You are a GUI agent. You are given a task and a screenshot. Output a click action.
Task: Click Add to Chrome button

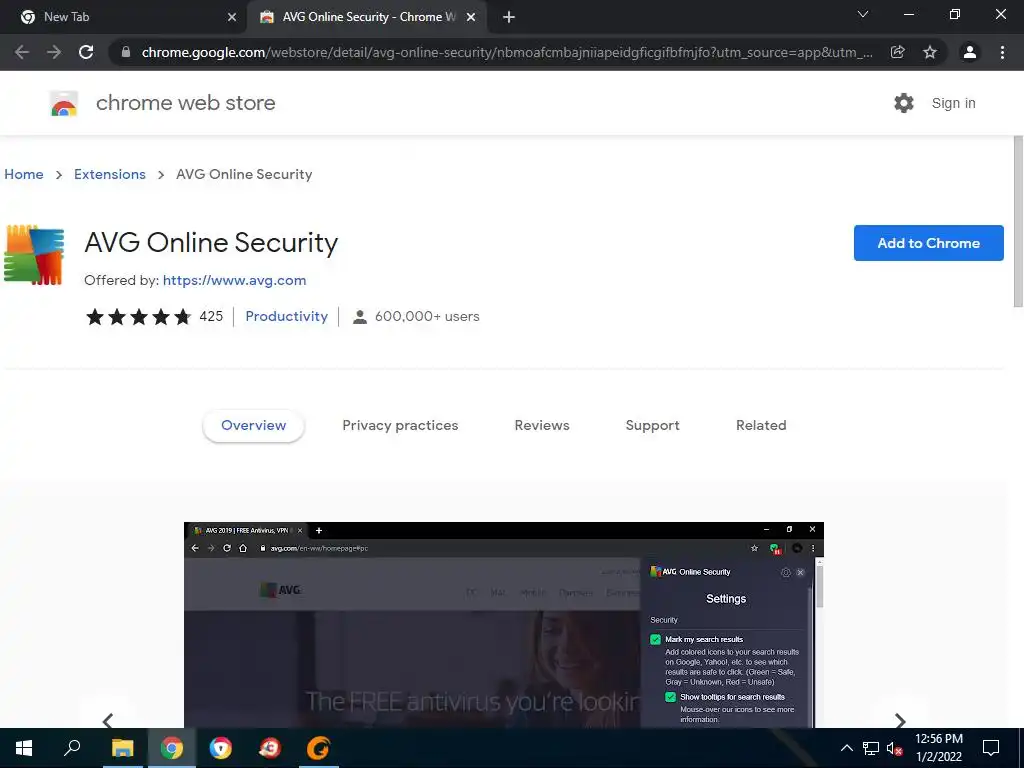[x=929, y=243]
